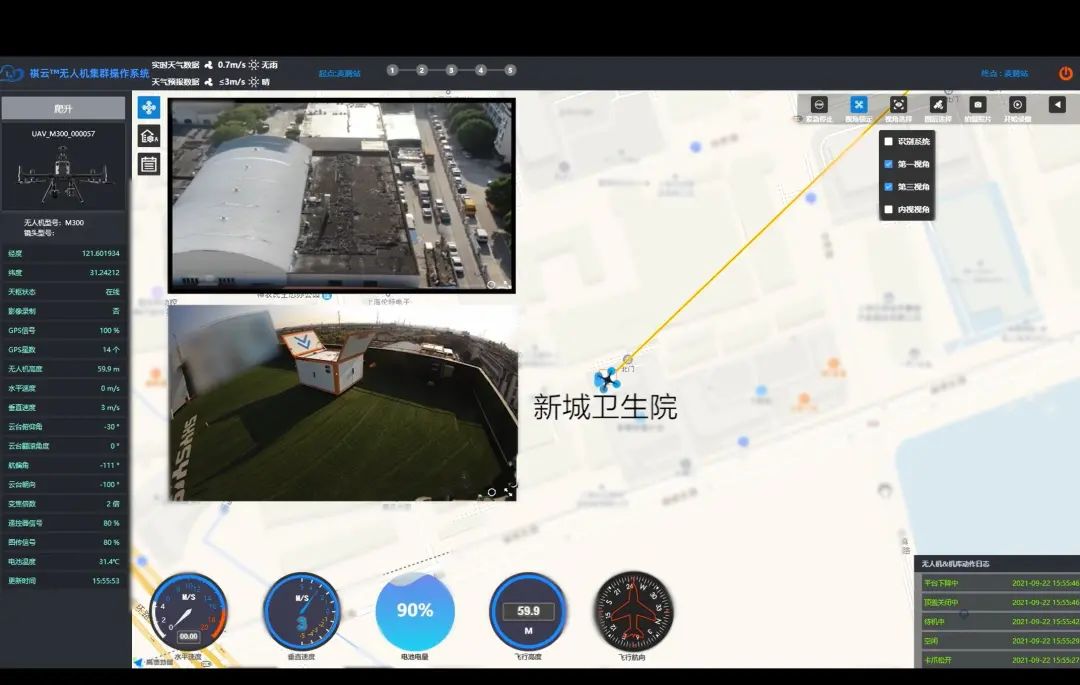Select waypoint step 3 in the route
The image size is (1080, 685).
tap(451, 70)
